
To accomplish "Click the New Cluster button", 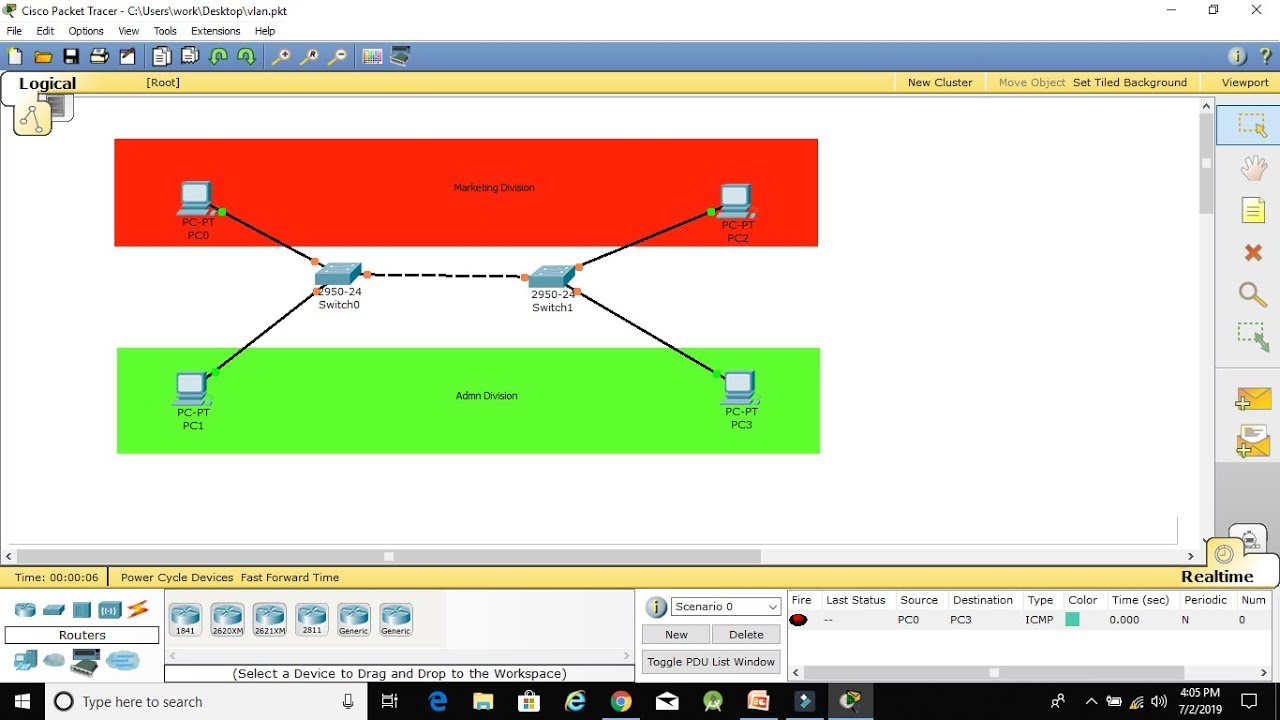I will tap(940, 82).
